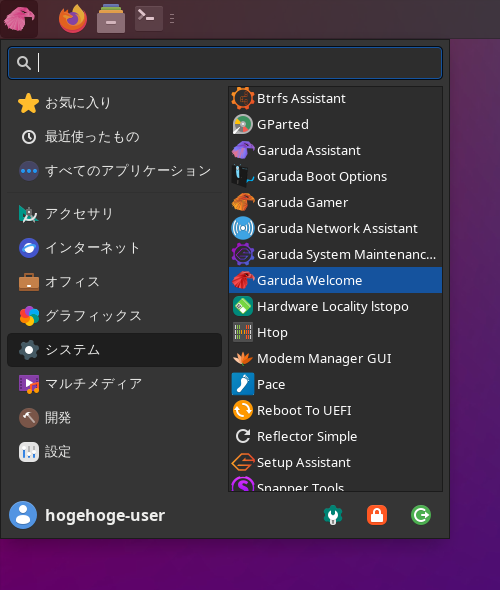Start Garuda Gamer
The image size is (500, 590).
click(335, 202)
